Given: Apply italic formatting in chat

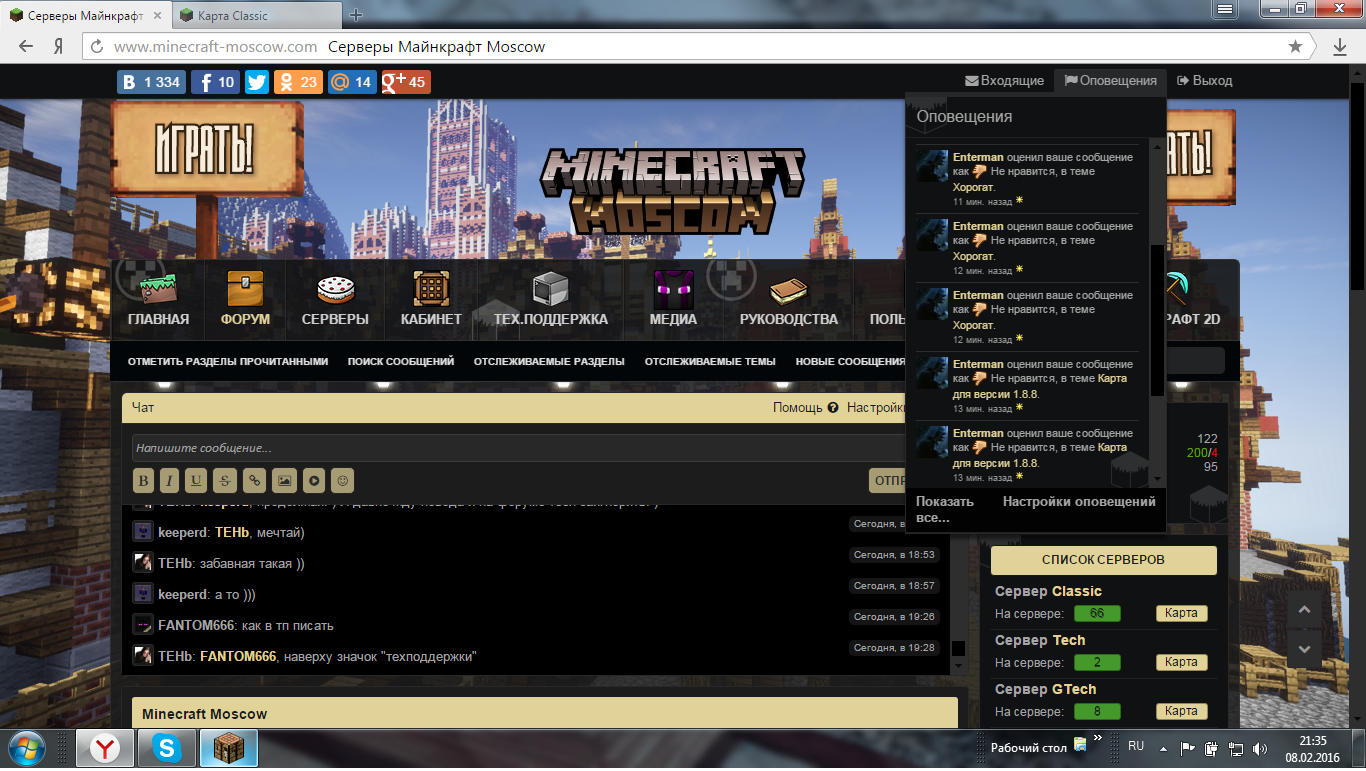Looking at the screenshot, I should tap(170, 481).
